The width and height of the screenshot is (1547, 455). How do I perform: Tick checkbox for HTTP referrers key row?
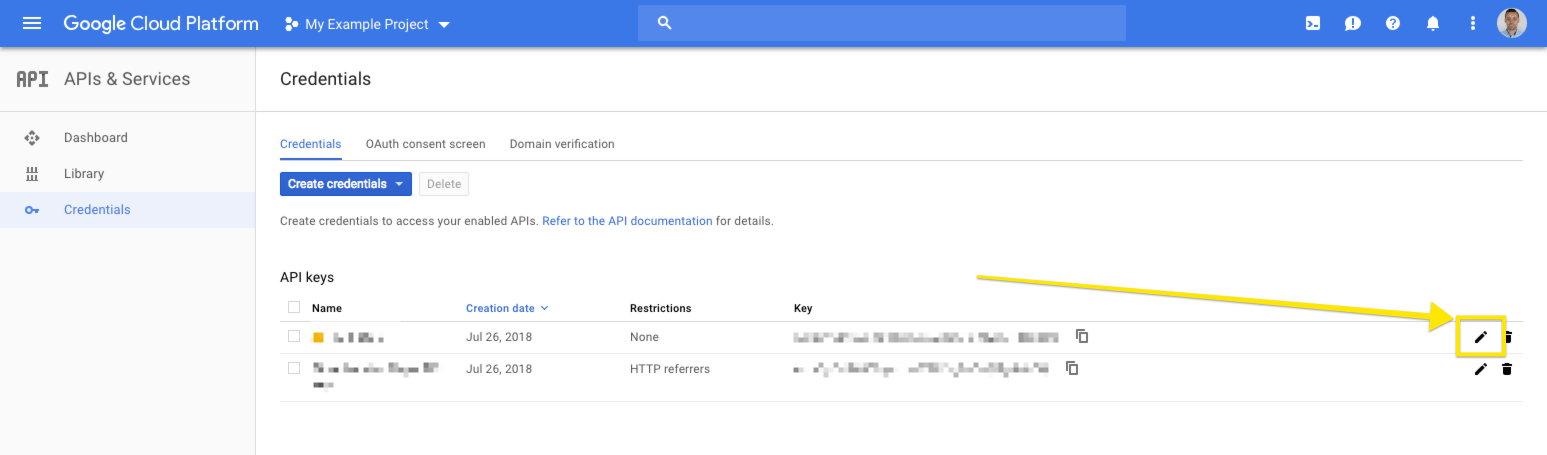[x=294, y=368]
